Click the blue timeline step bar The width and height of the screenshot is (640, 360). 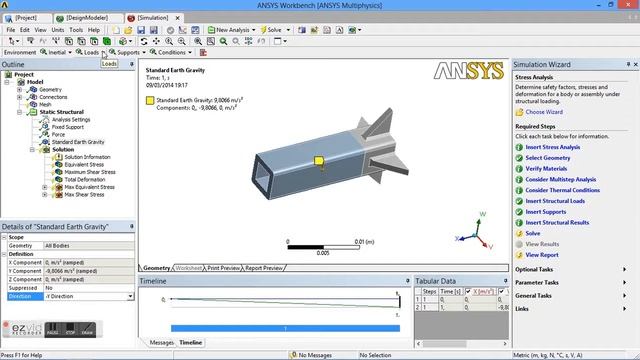click(x=285, y=328)
